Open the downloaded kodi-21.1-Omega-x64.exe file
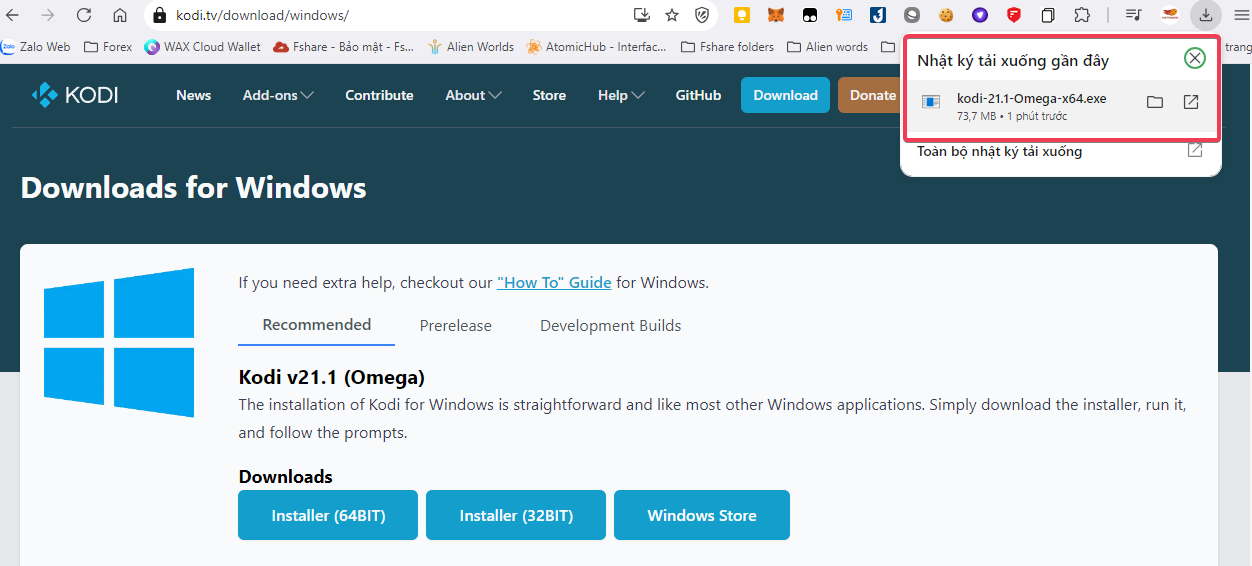Image resolution: width=1252 pixels, height=566 pixels. pyautogui.click(x=1191, y=102)
